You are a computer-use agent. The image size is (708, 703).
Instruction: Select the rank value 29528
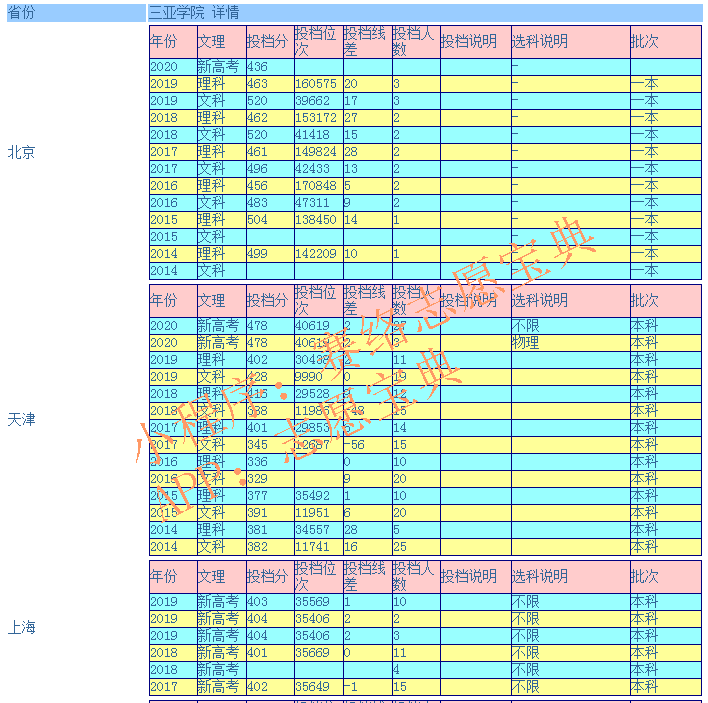click(312, 394)
